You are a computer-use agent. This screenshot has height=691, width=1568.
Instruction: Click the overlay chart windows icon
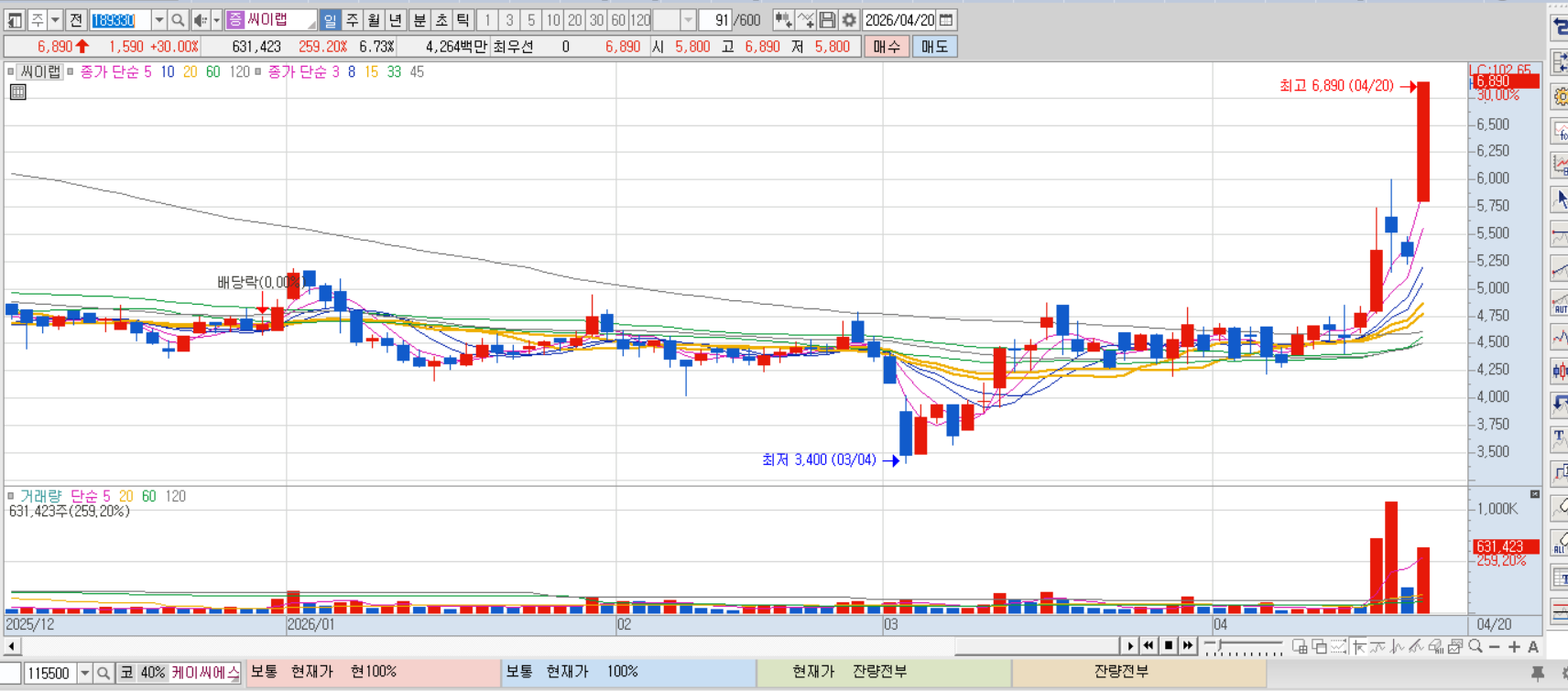1319,646
